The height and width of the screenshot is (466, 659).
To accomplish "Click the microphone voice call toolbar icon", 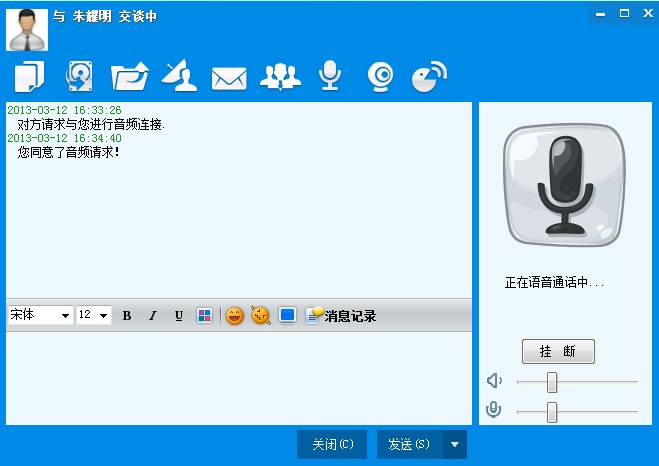I will 330,75.
